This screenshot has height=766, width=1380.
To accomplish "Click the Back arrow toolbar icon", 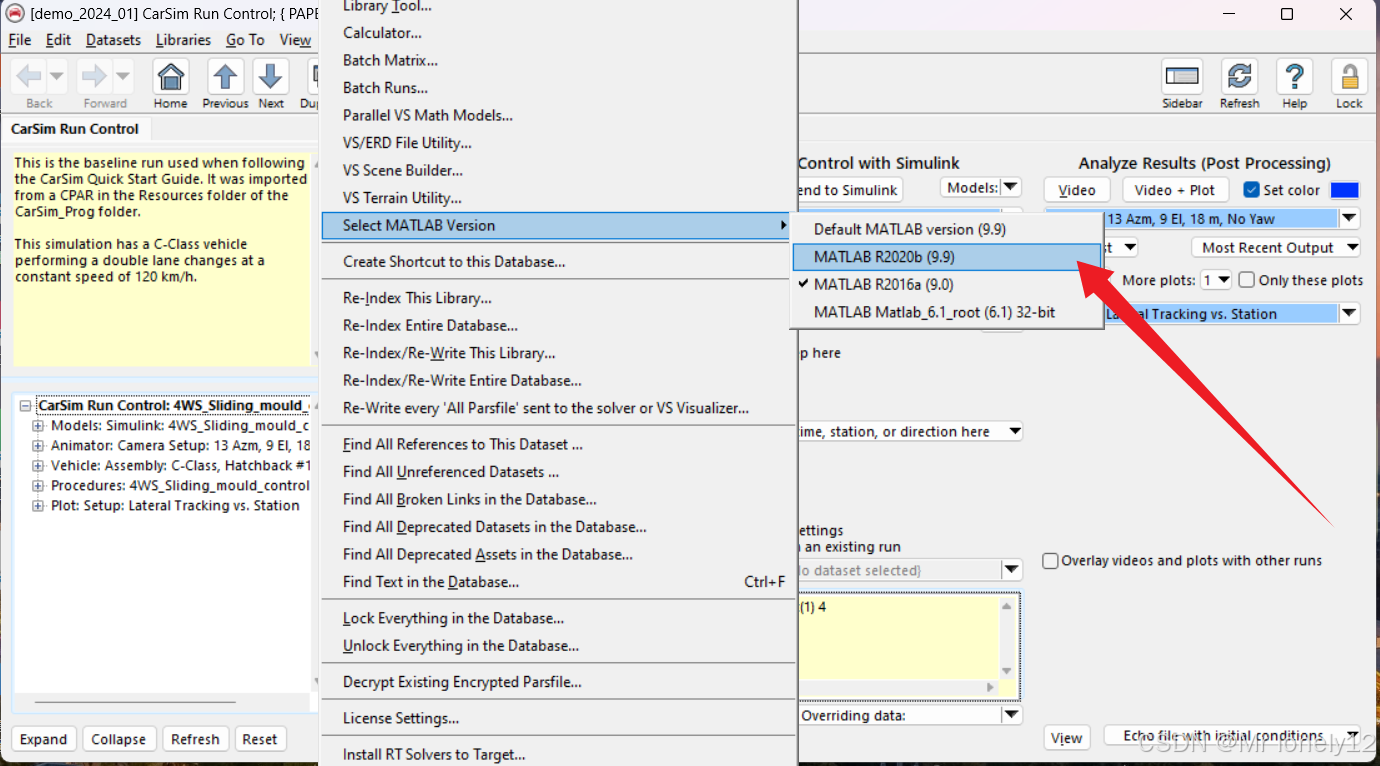I will (x=30, y=76).
